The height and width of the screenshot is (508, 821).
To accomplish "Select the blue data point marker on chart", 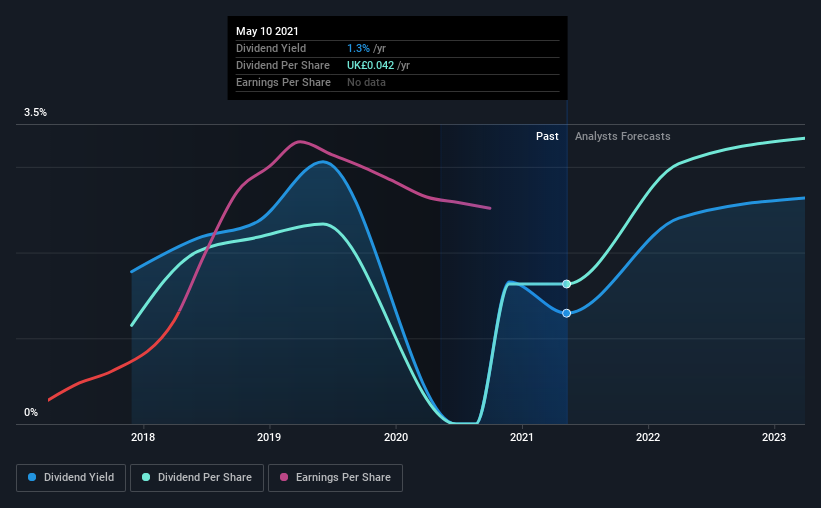I will point(567,313).
